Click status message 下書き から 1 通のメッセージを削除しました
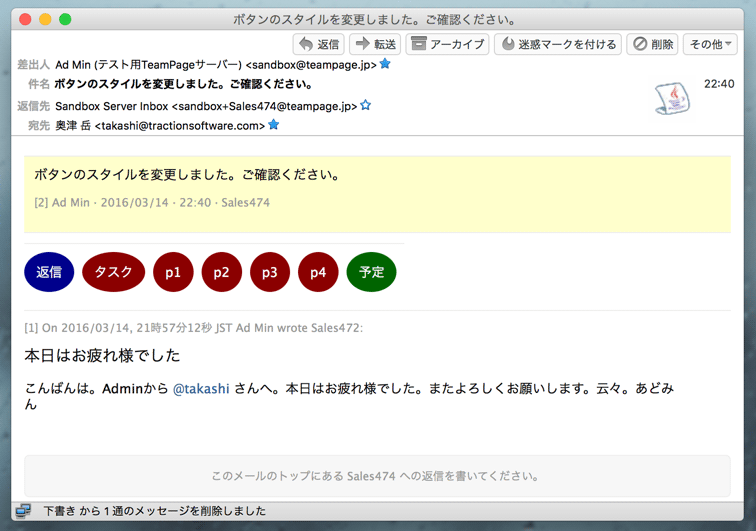 coord(154,511)
